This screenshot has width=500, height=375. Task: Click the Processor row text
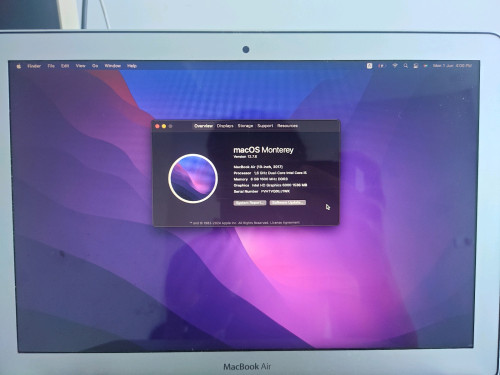coord(270,173)
